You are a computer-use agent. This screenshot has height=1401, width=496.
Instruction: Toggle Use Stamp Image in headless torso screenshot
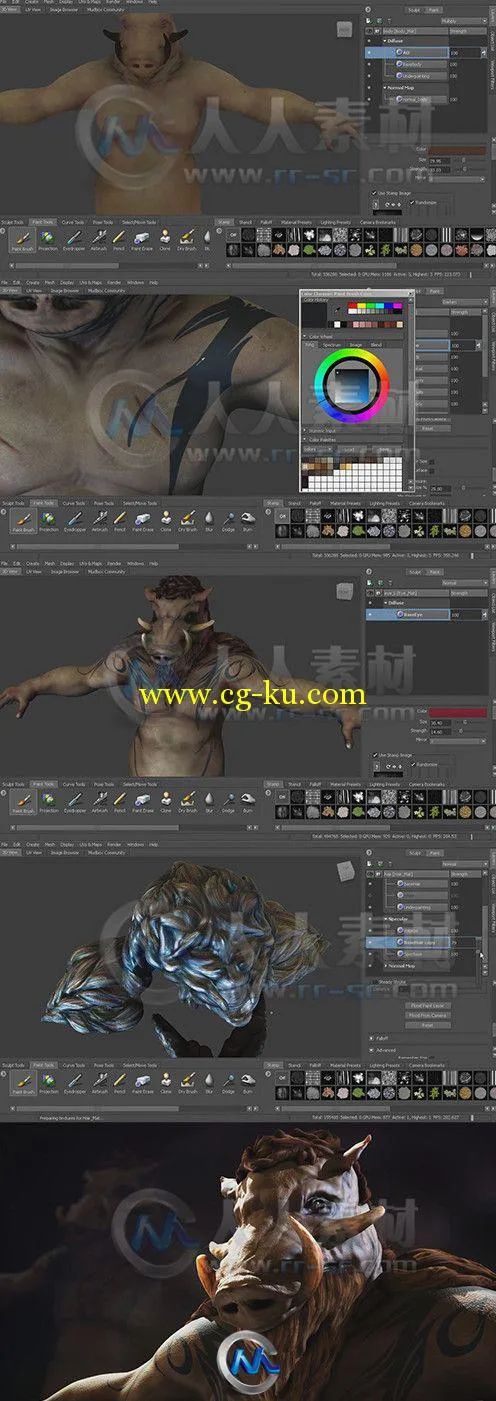tap(376, 192)
